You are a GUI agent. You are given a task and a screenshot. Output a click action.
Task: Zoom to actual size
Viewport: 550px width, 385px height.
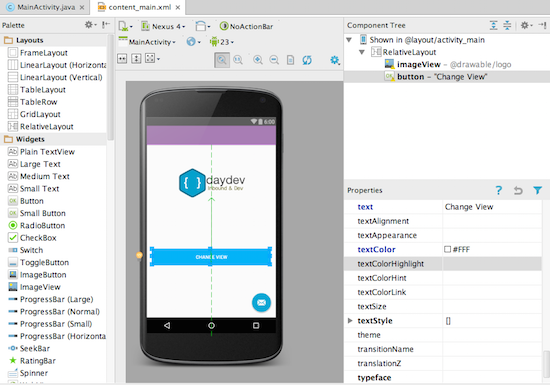tap(238, 60)
